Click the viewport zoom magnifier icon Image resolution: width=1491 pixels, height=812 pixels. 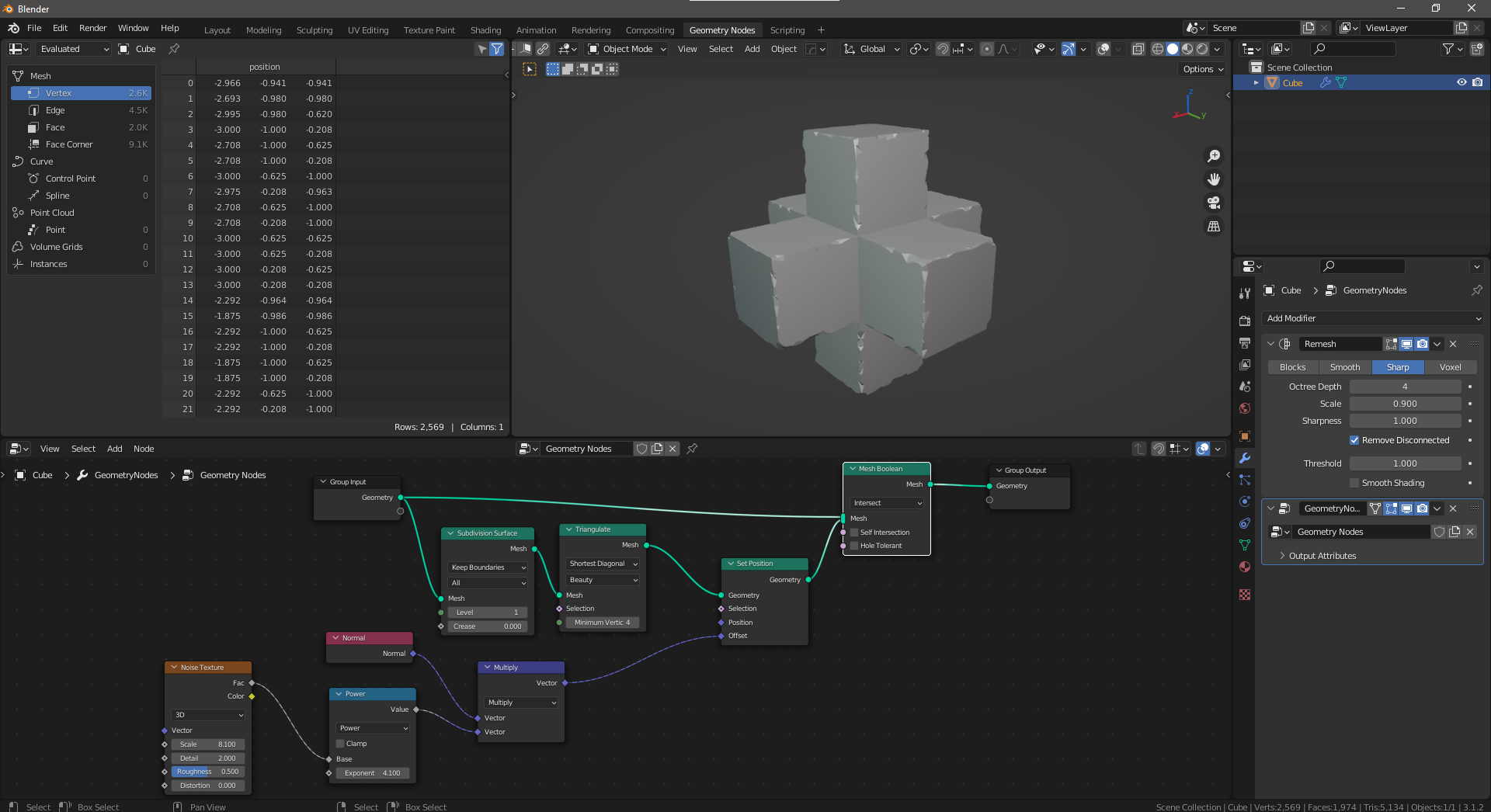point(1213,156)
